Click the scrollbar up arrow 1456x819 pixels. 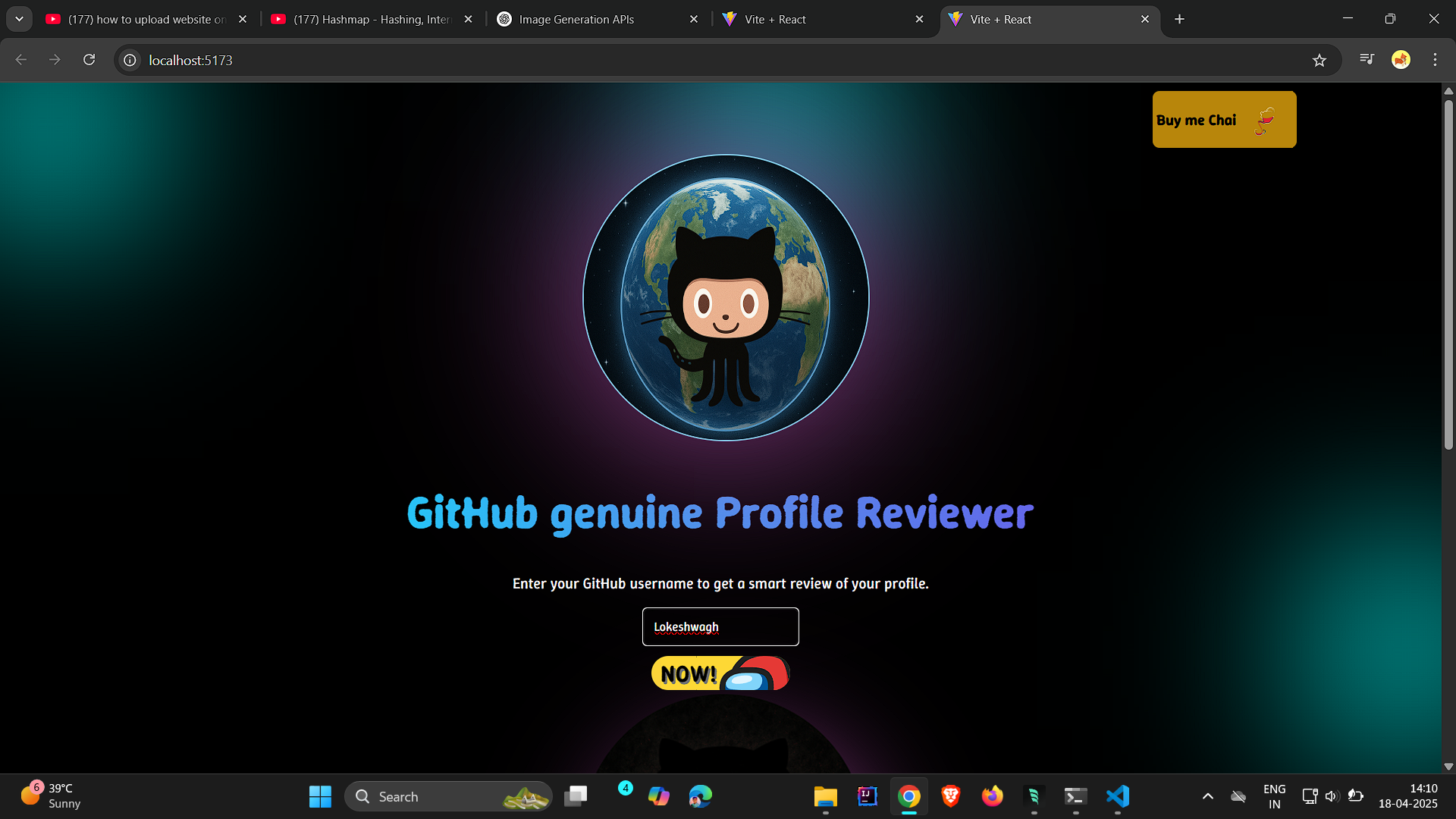(x=1448, y=90)
